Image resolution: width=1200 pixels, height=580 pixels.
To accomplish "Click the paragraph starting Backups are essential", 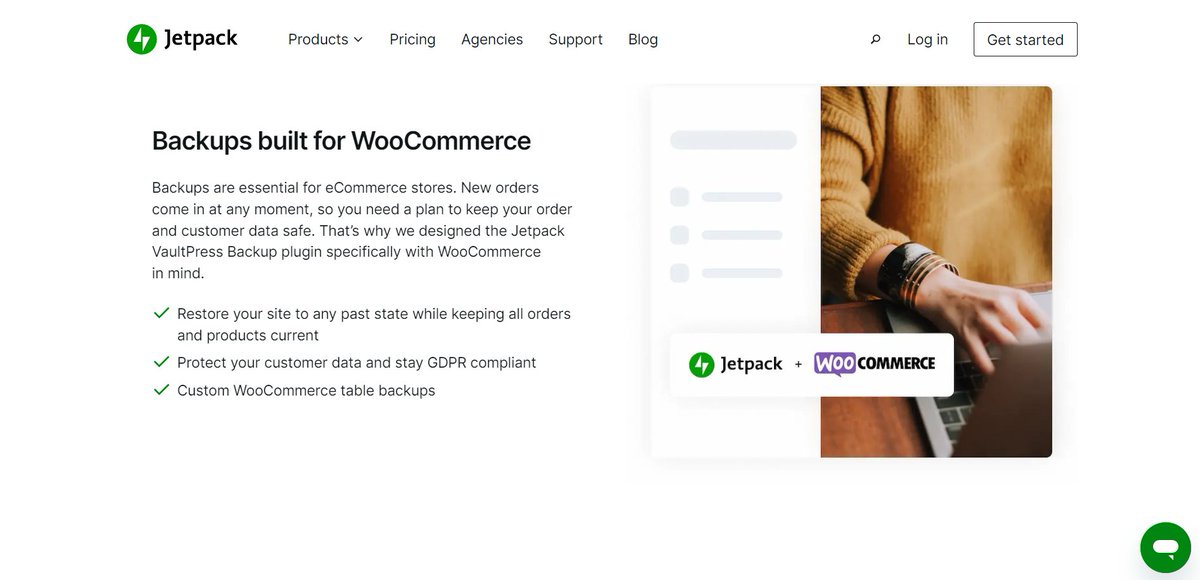I will tap(362, 230).
